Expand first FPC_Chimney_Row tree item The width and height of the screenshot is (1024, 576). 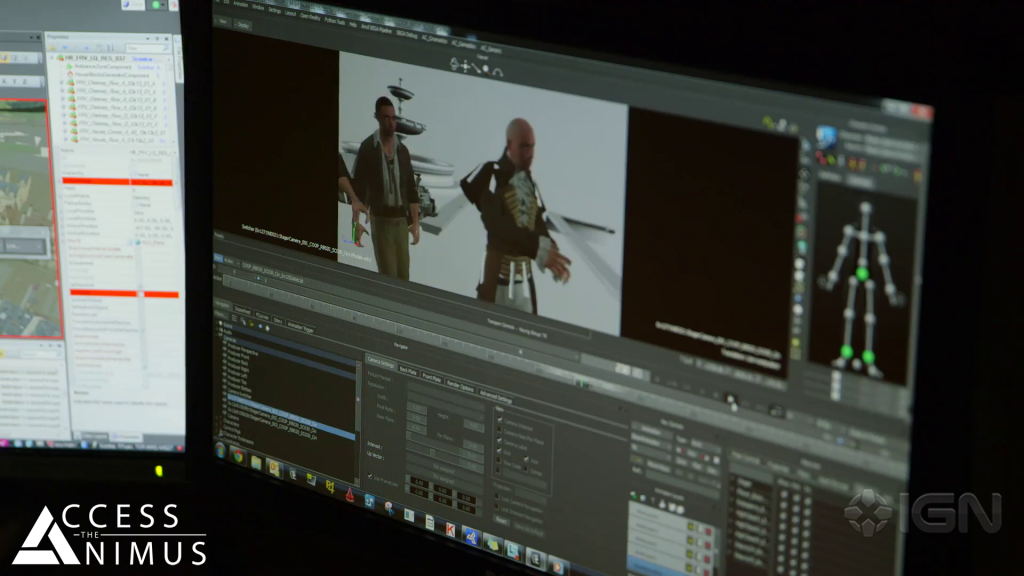62,81
